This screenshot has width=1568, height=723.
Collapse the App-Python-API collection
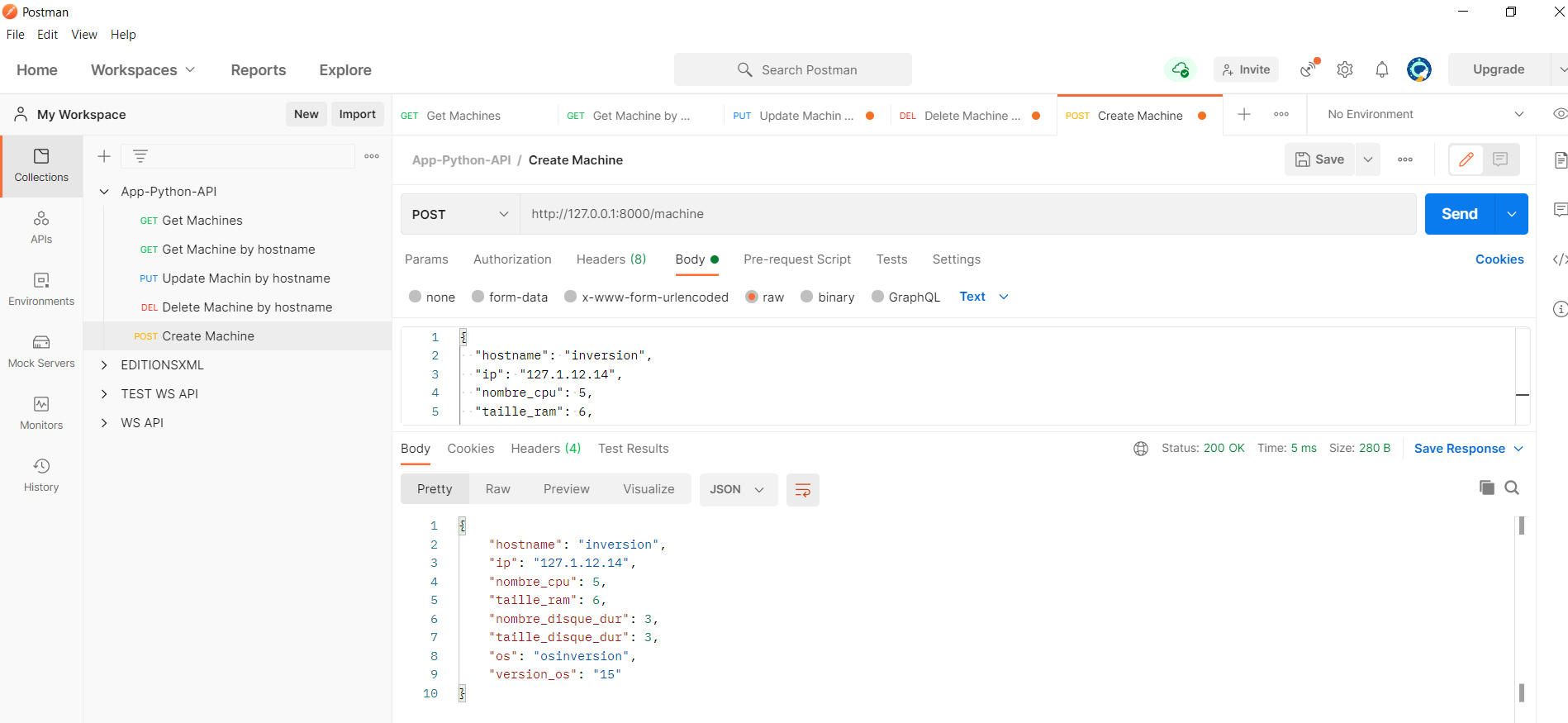[x=104, y=192]
